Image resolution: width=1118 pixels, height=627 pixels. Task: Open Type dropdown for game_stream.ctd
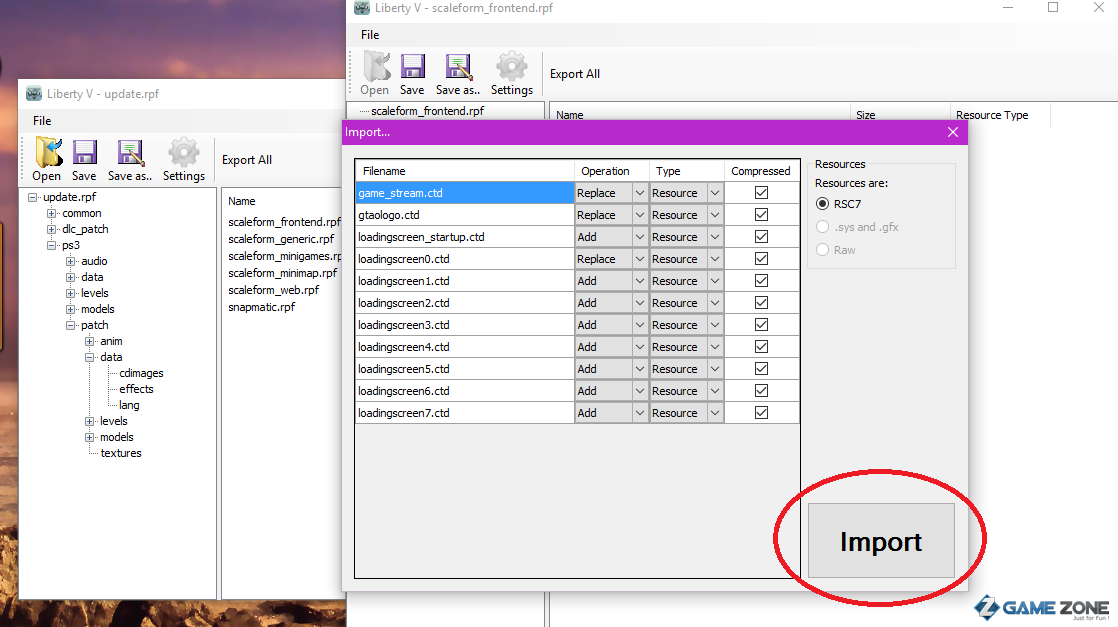[715, 193]
